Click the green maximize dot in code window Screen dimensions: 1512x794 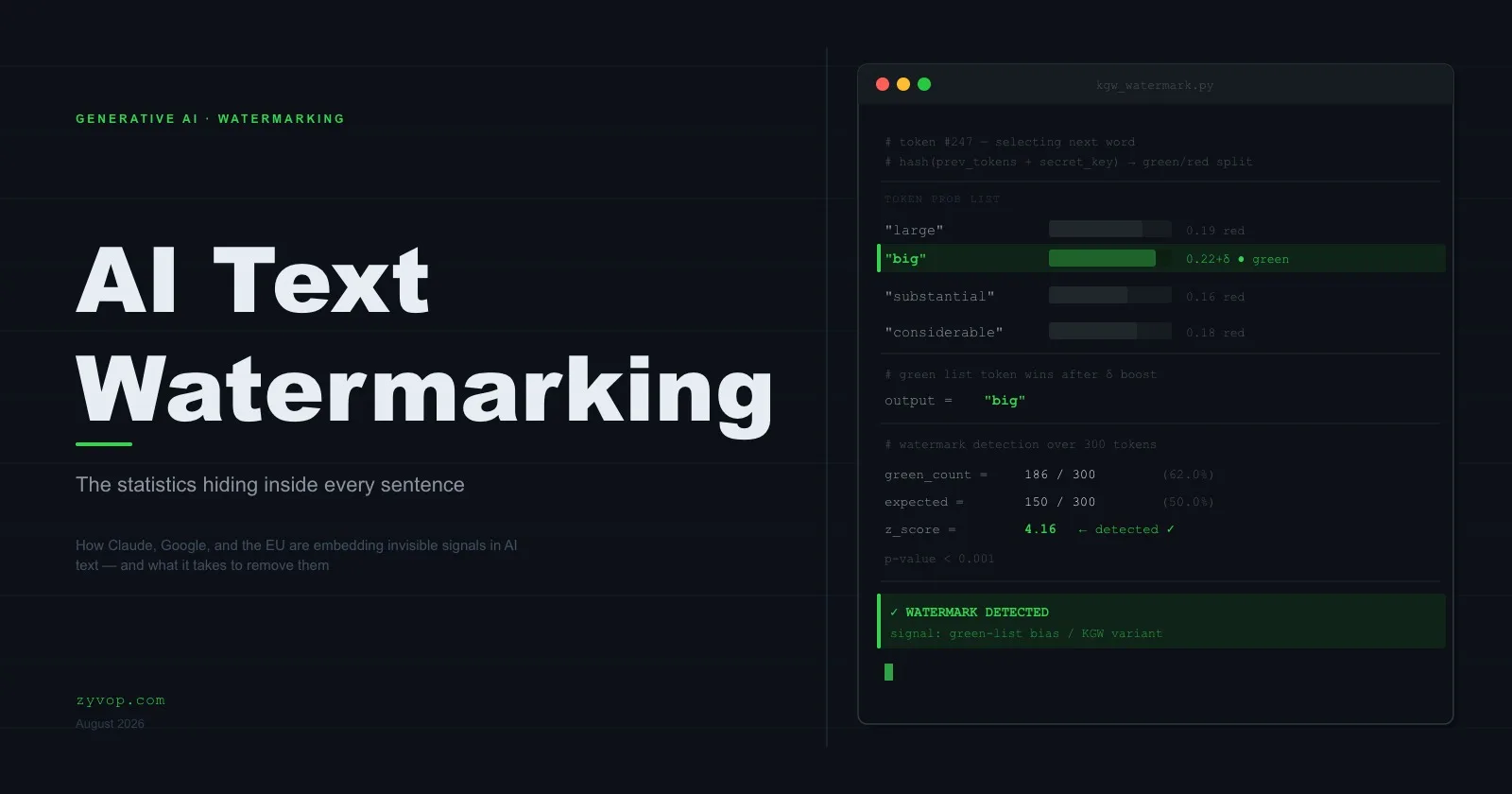coord(924,84)
